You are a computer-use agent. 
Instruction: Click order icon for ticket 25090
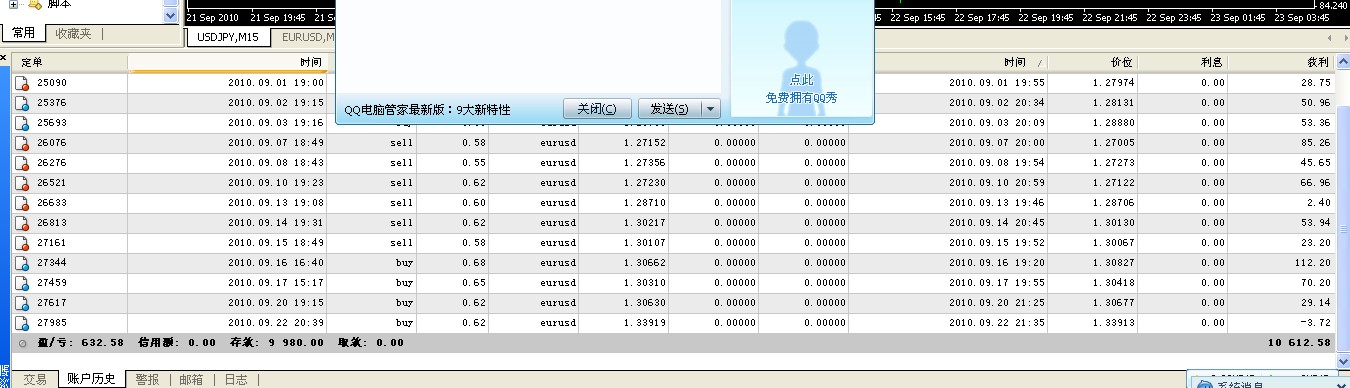point(22,83)
